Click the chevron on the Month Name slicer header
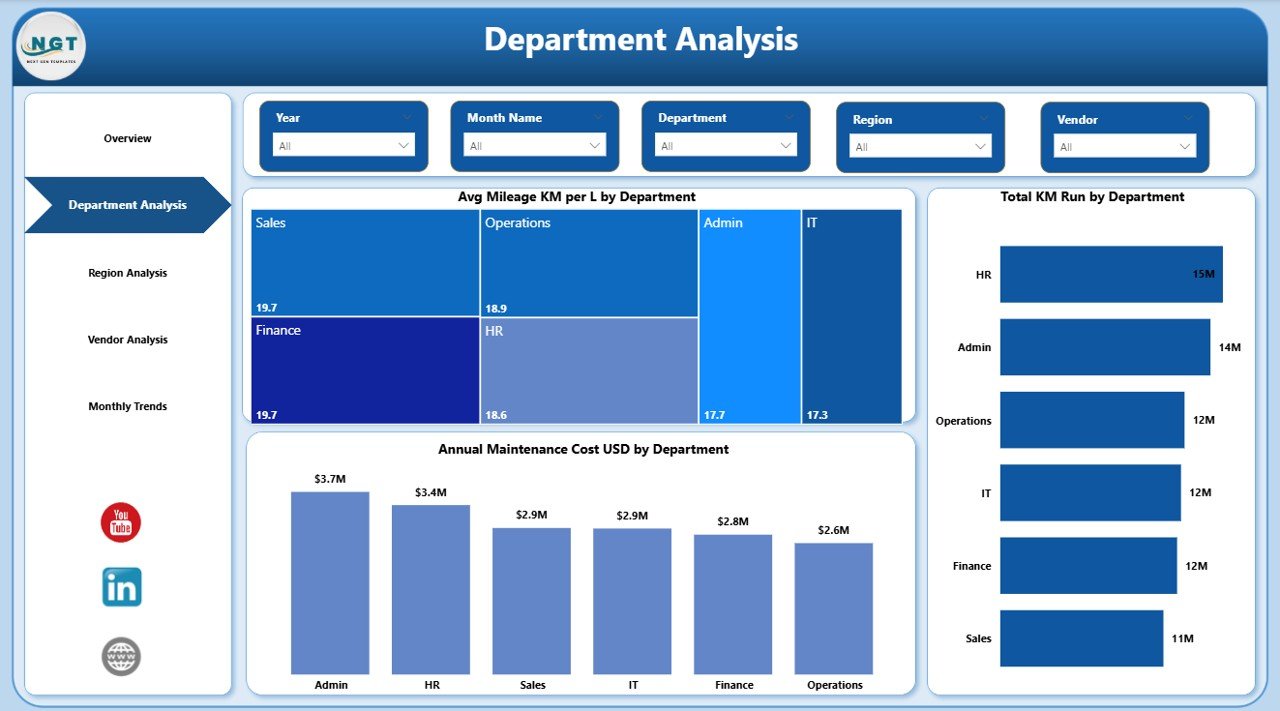This screenshot has height=711, width=1280. (598, 118)
